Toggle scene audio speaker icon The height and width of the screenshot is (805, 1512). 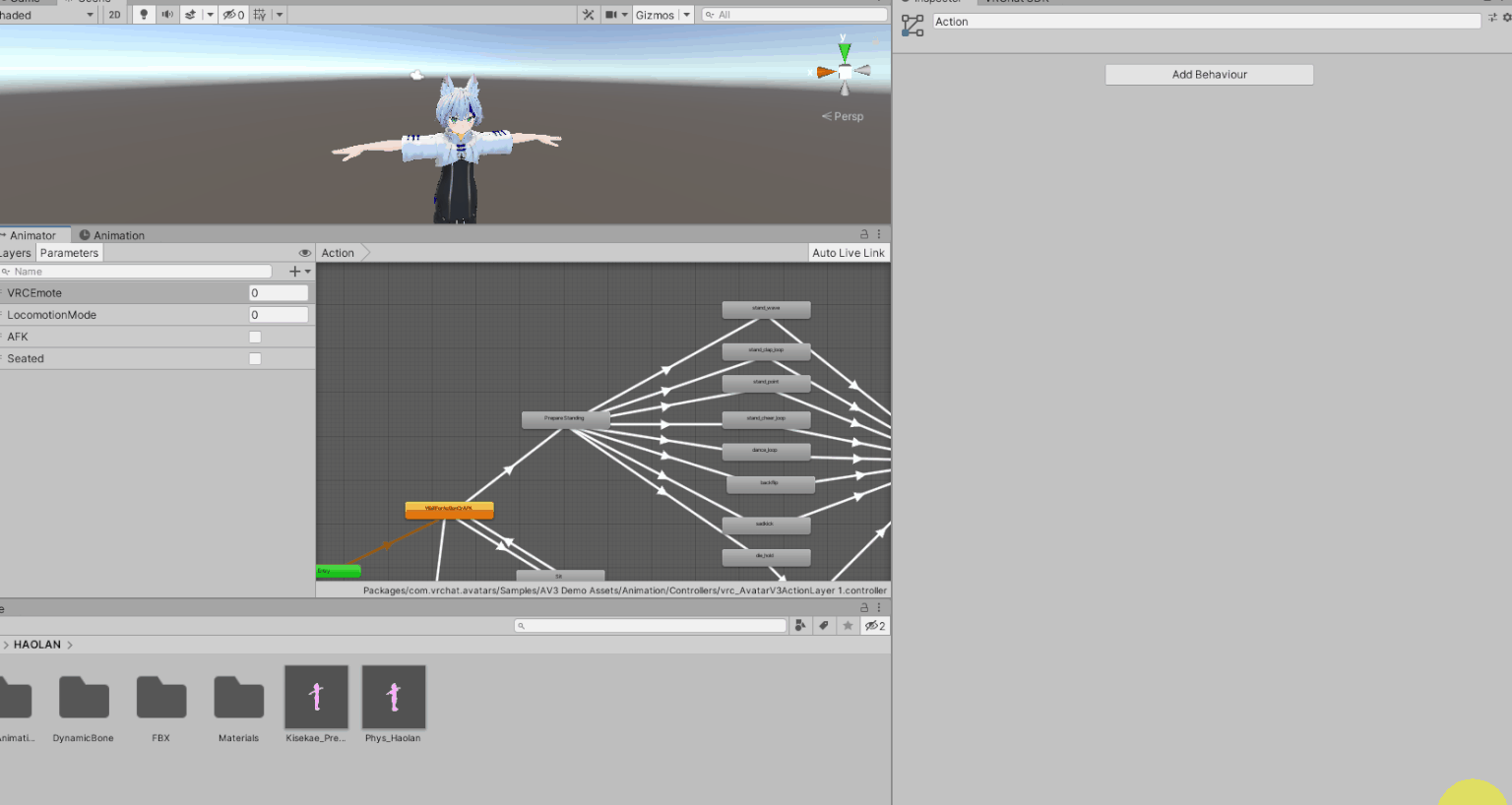[x=167, y=15]
